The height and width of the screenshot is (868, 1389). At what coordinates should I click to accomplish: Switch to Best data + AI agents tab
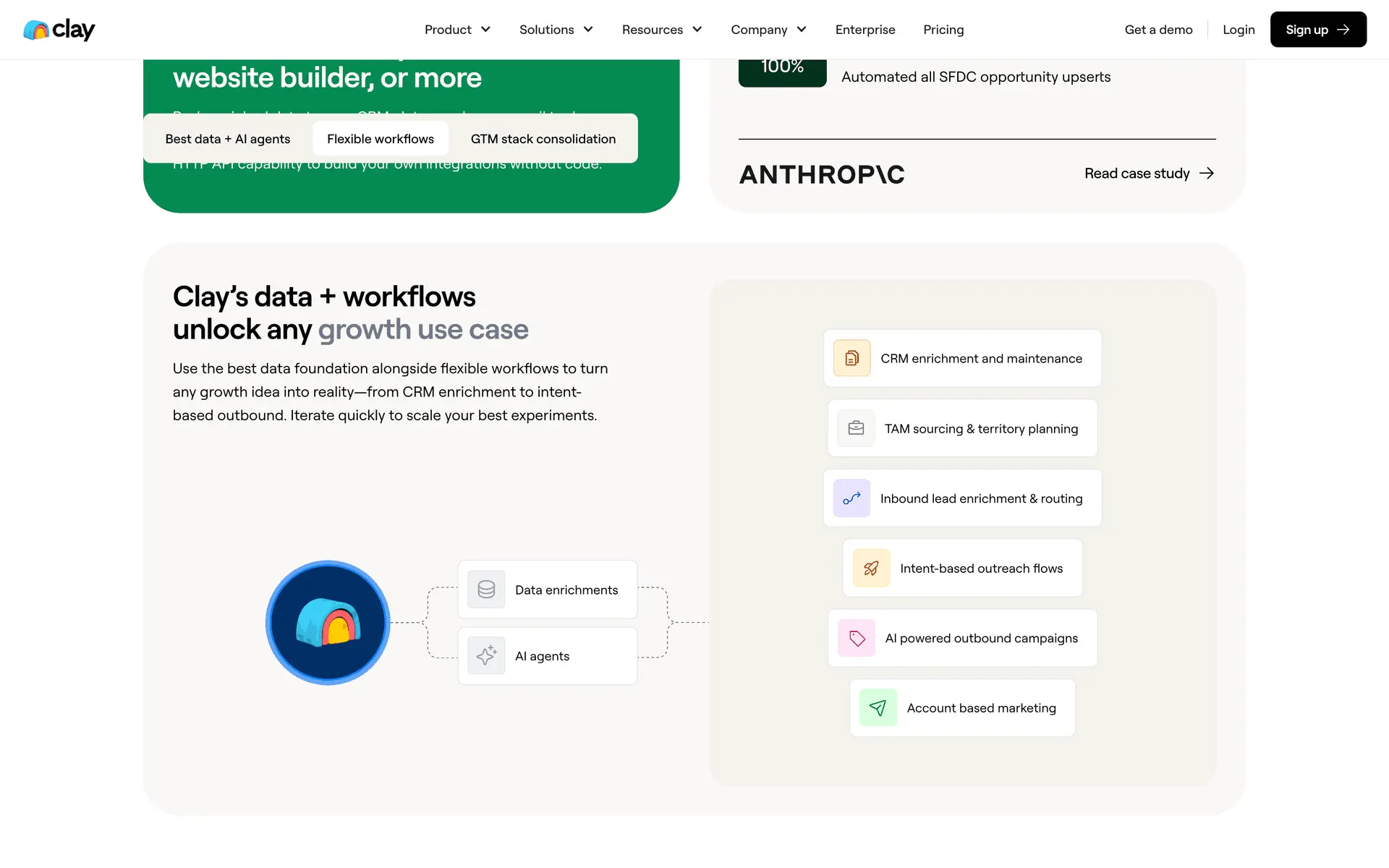coord(227,139)
